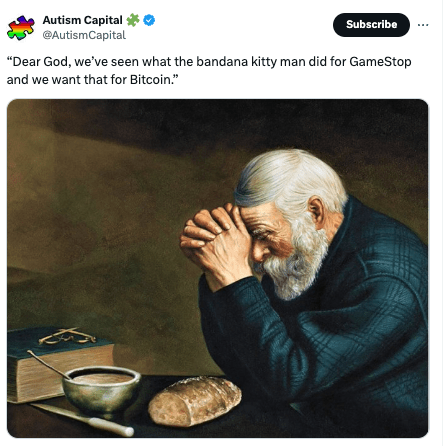
Task: Click the knife on the table
Action: pyautogui.click(x=83, y=419)
